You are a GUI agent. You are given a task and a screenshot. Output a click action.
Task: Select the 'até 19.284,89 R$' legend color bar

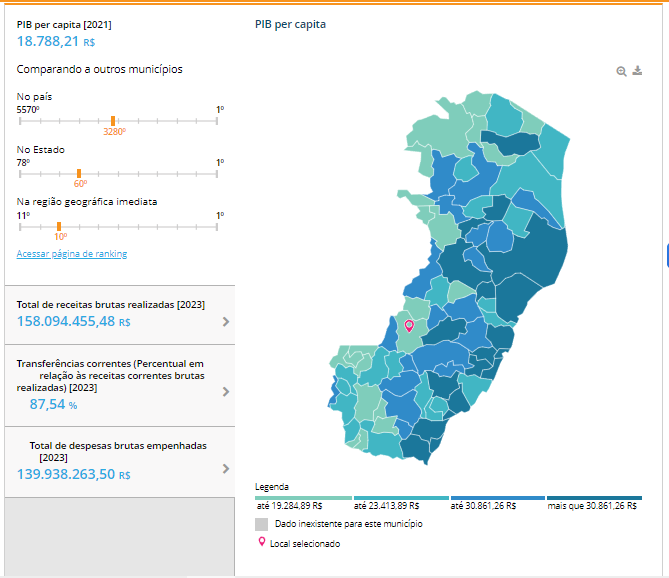(x=304, y=497)
